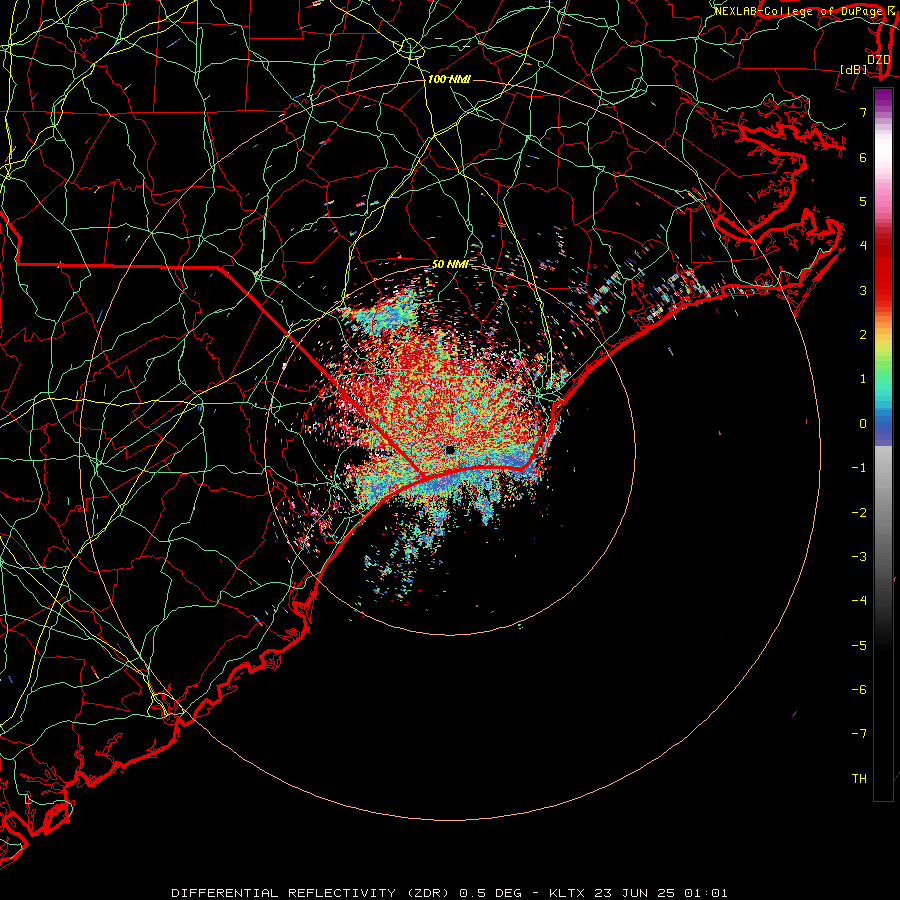Click the [dB] unit label above the scale
This screenshot has width=900, height=900.
click(853, 69)
